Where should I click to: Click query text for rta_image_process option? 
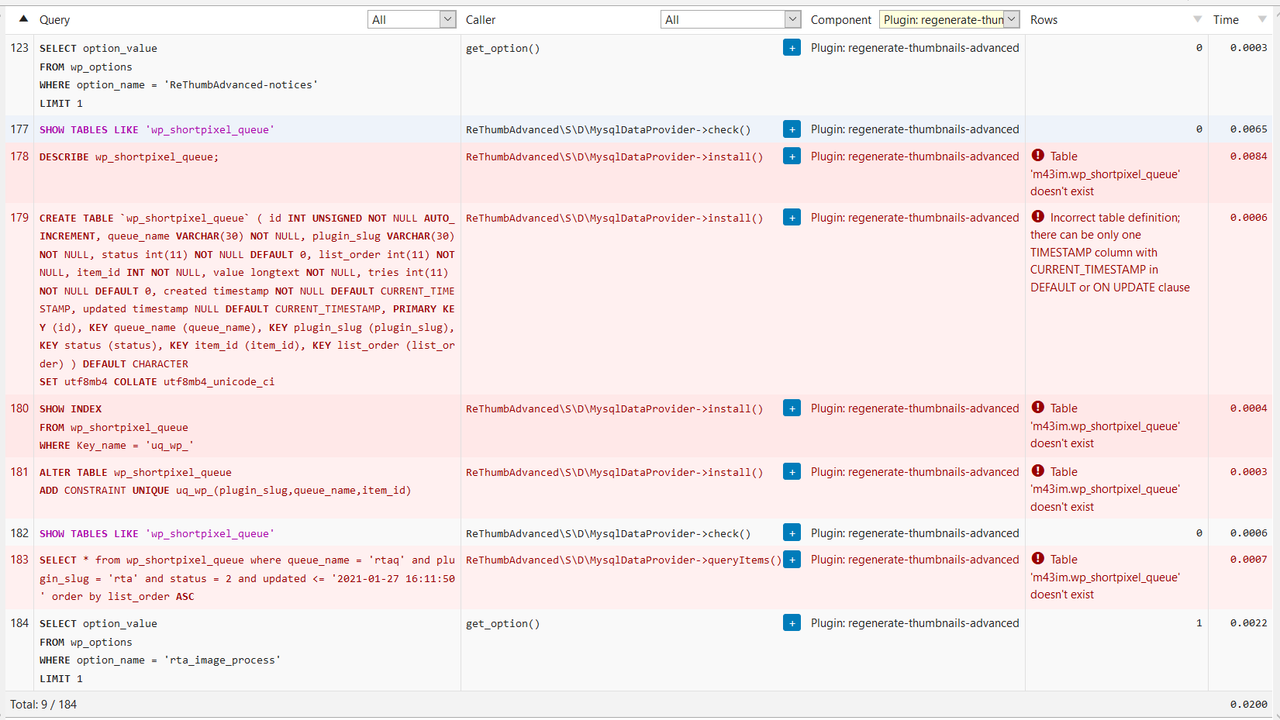coord(160,651)
